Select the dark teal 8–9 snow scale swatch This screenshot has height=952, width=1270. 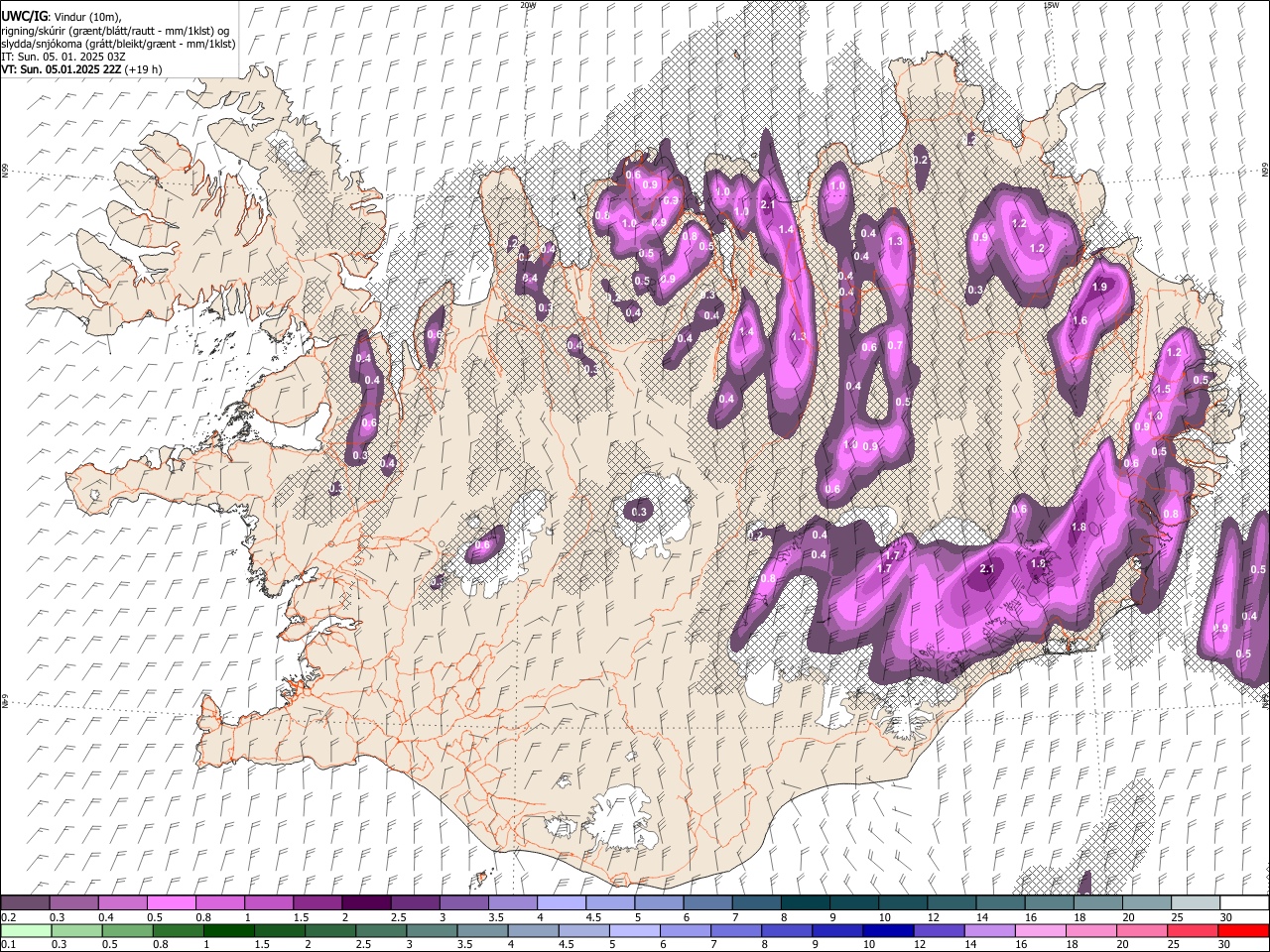pos(805,903)
